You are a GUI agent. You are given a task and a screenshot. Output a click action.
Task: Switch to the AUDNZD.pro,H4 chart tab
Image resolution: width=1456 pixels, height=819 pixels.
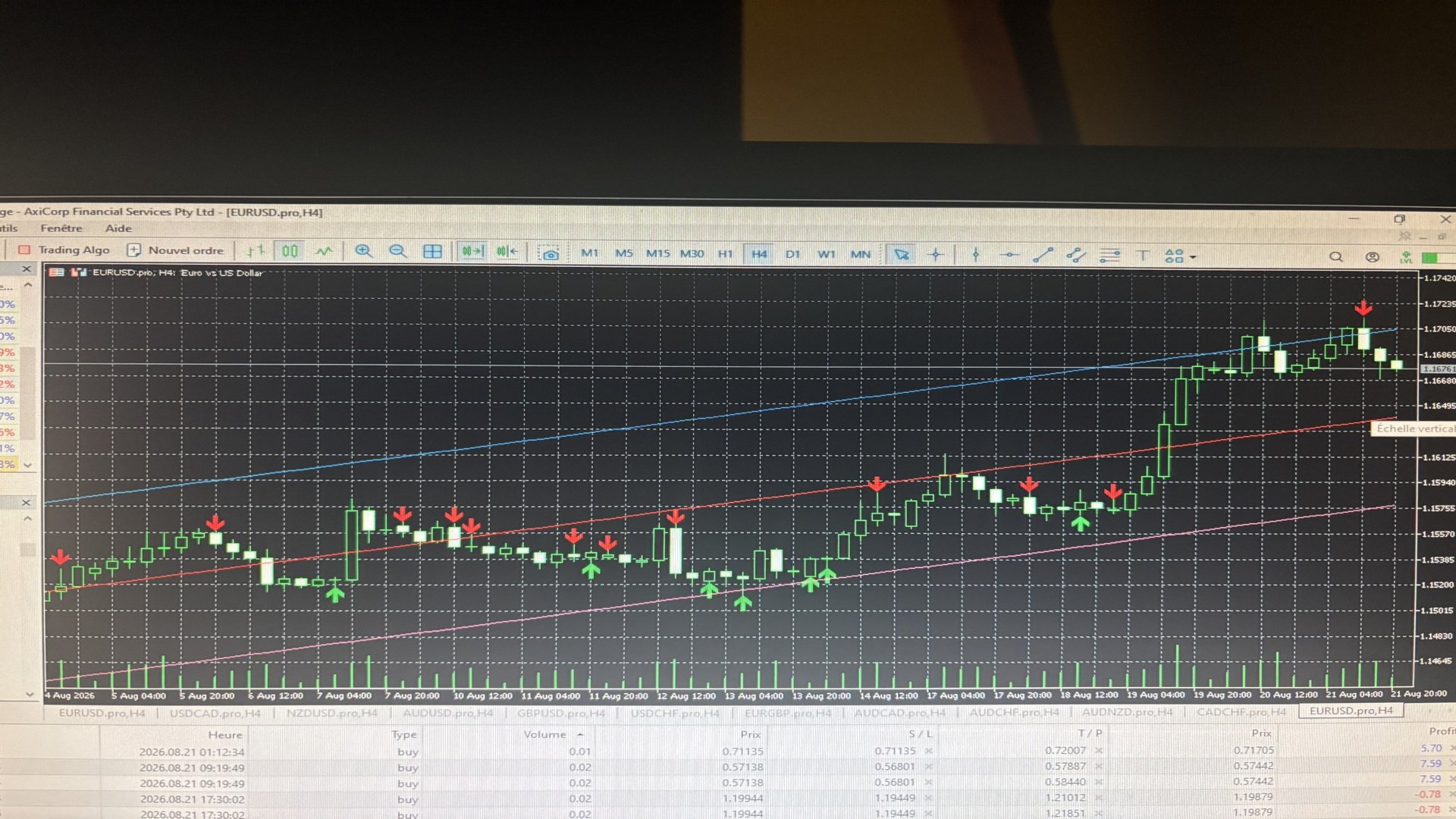[x=1127, y=712]
